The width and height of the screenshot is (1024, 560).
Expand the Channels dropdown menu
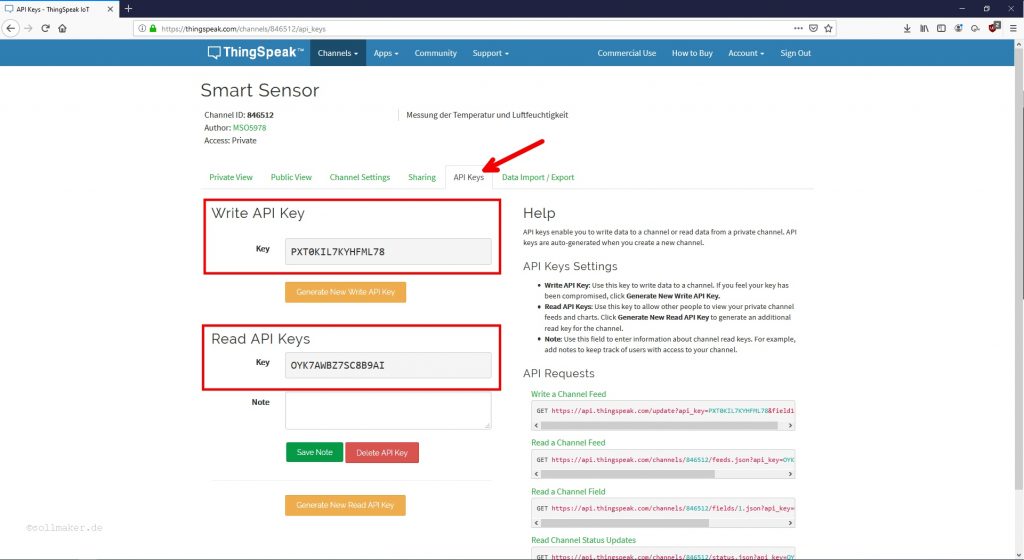[x=338, y=53]
